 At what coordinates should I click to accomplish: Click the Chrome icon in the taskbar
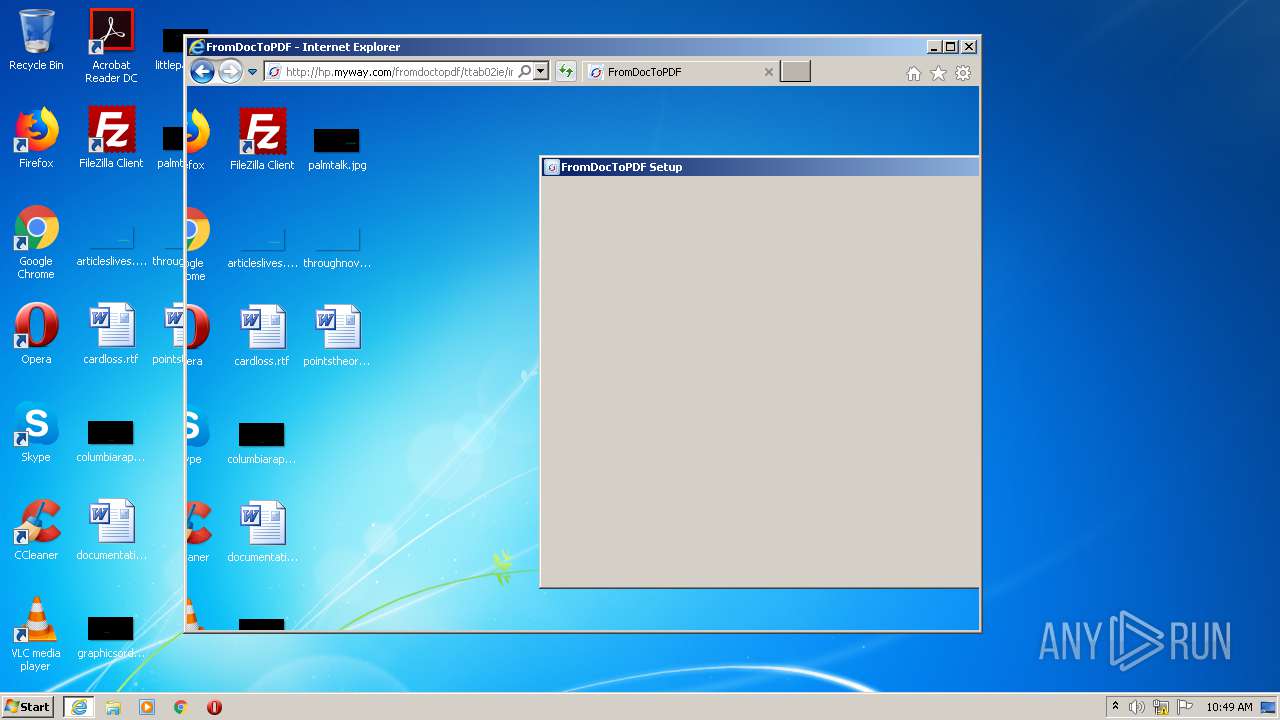pyautogui.click(x=181, y=707)
